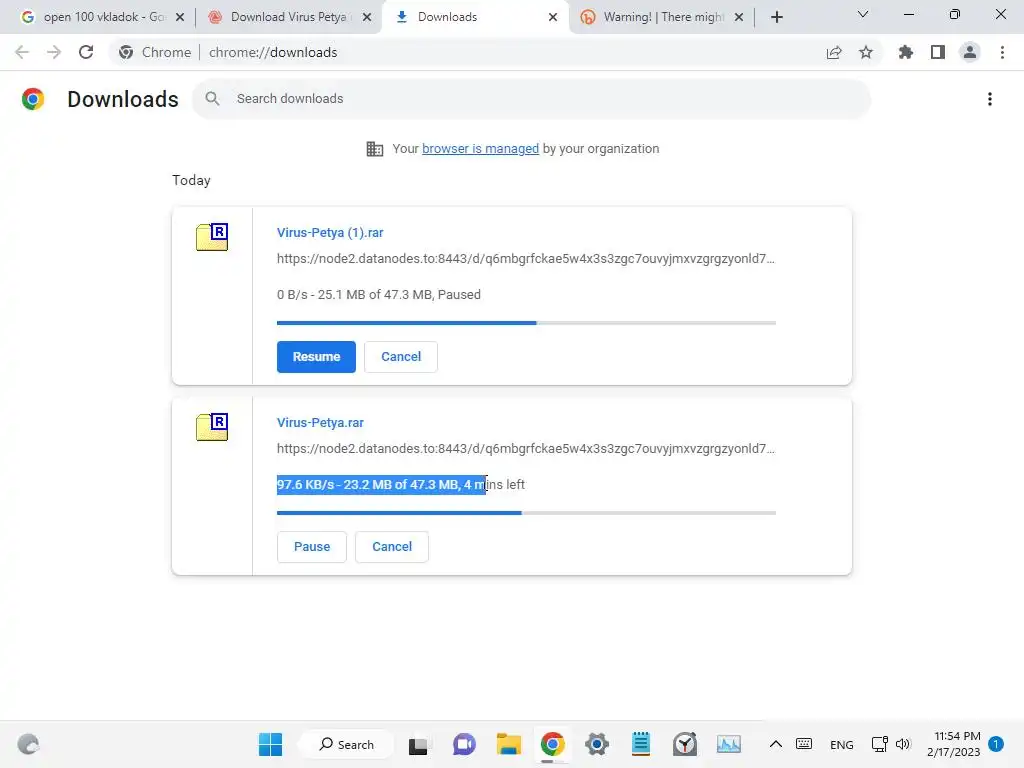Viewport: 1024px width, 768px height.
Task: Reload the downloads page
Action: (86, 52)
